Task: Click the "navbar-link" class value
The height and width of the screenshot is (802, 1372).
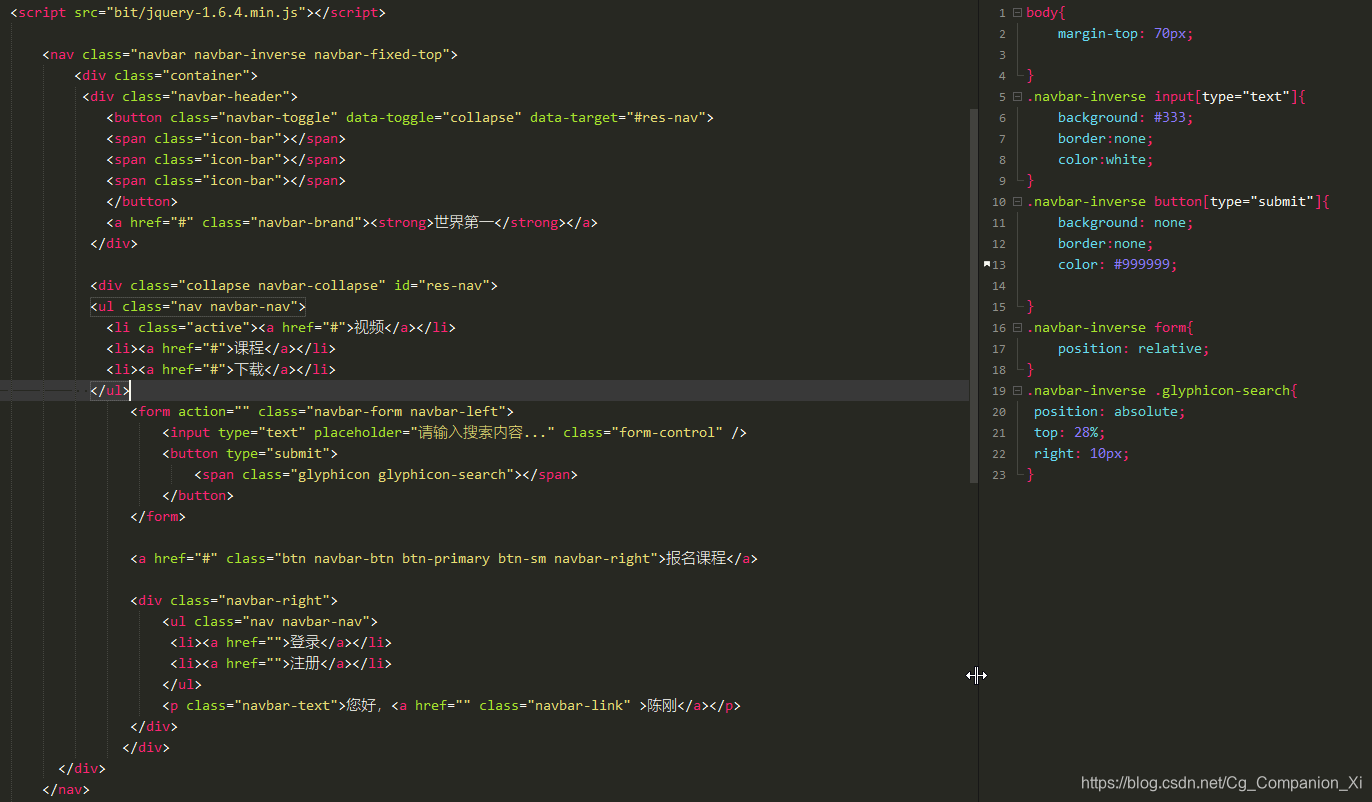Action: [x=579, y=705]
